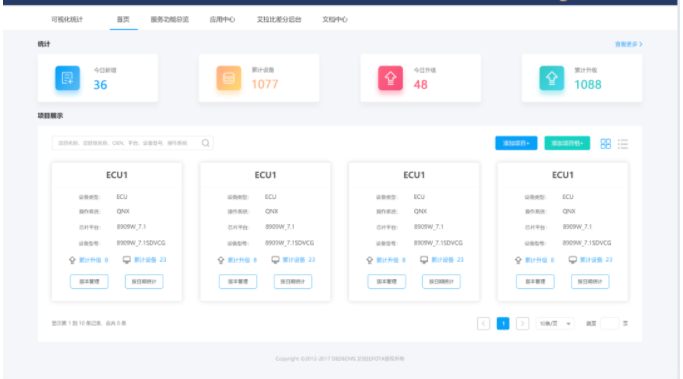Click the blue 添加项目+ button
The width and height of the screenshot is (683, 379).
point(516,143)
